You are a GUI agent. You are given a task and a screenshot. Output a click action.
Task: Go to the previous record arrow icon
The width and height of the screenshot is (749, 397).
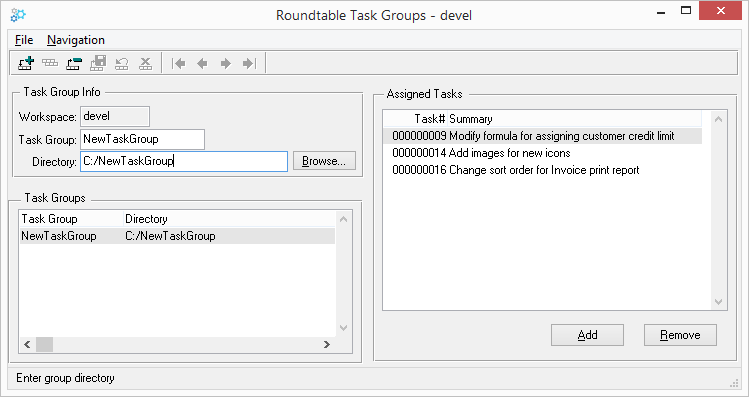[x=203, y=63]
